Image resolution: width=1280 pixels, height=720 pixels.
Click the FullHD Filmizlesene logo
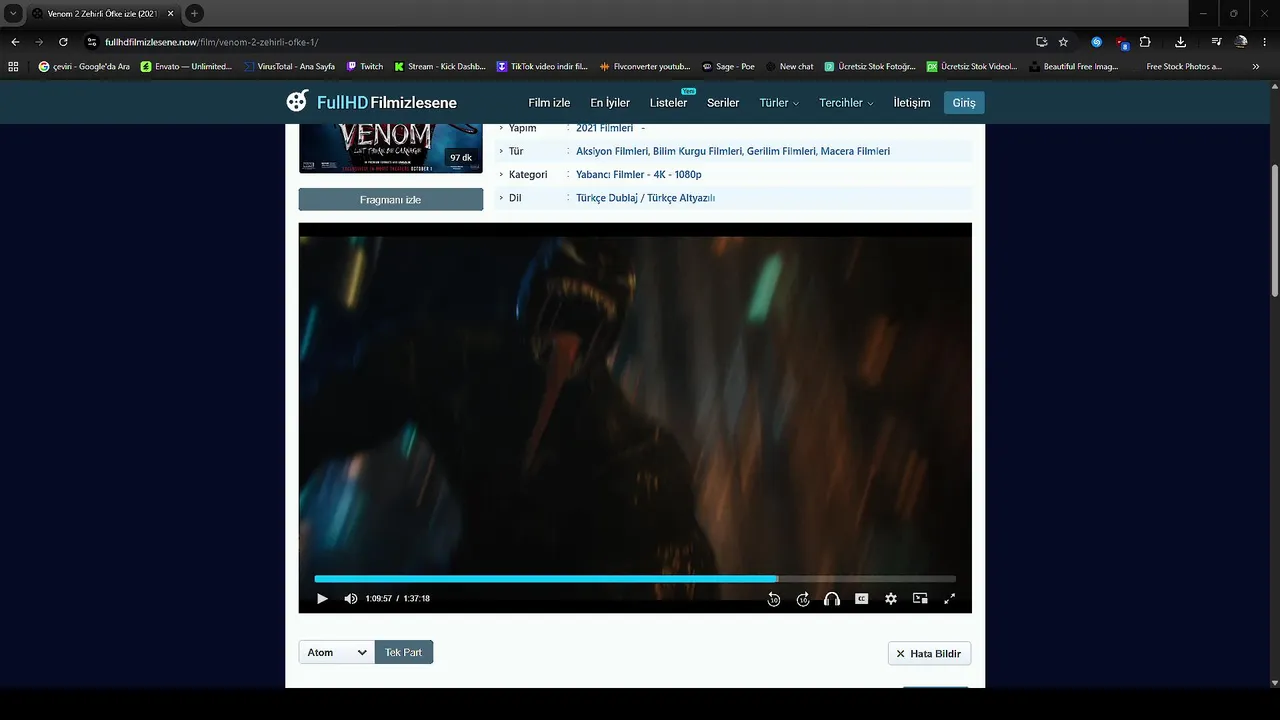[x=371, y=102]
